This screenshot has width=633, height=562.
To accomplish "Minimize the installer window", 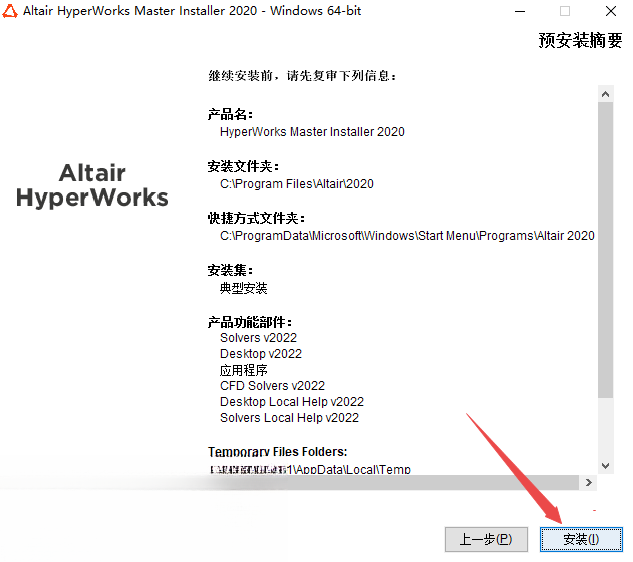I will click(520, 11).
